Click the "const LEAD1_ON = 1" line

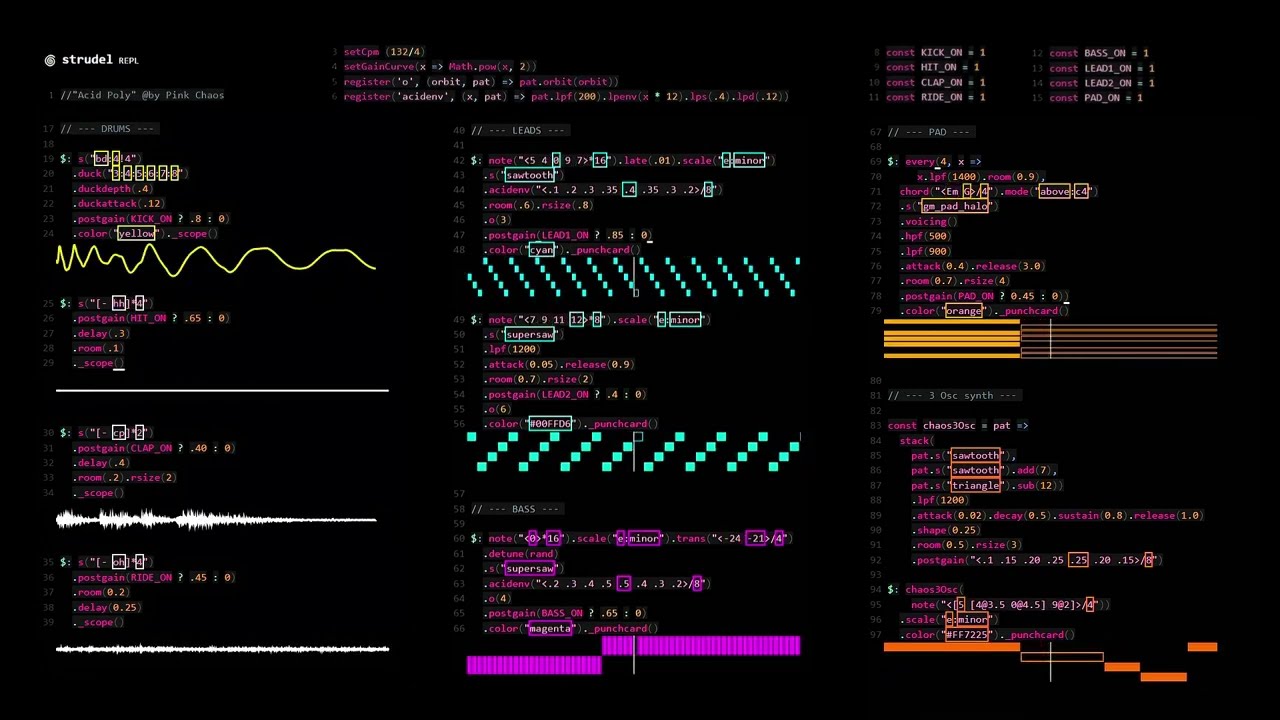click(x=1102, y=68)
